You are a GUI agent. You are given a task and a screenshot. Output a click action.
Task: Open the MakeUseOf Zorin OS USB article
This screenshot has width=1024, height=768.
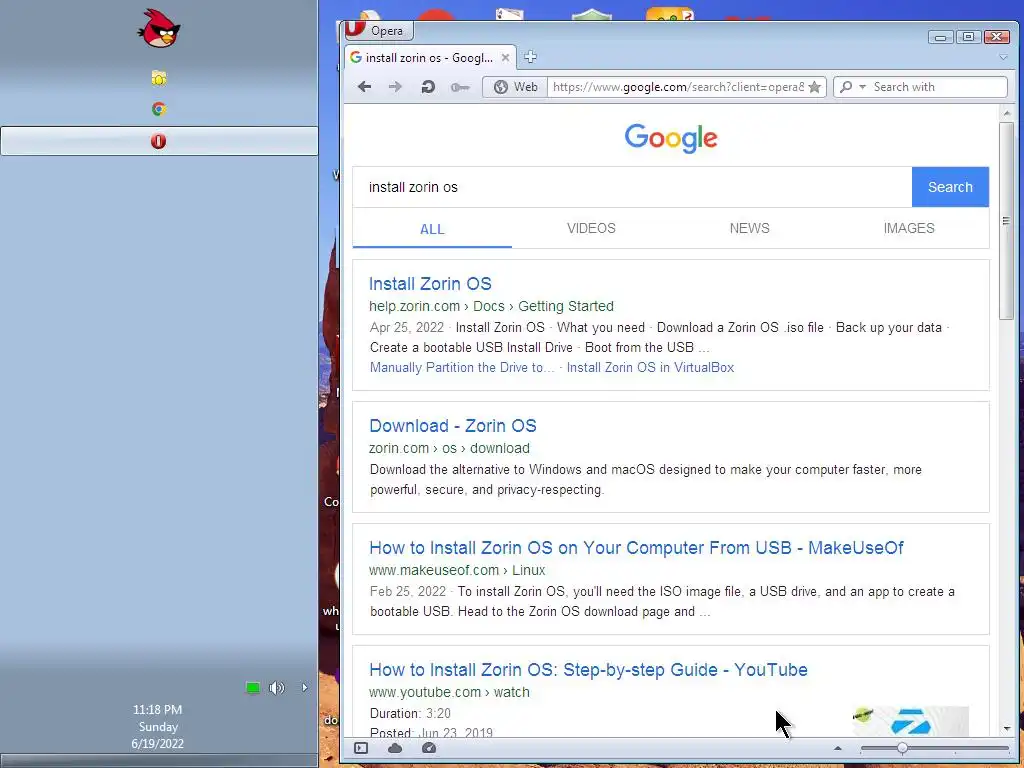pos(636,548)
